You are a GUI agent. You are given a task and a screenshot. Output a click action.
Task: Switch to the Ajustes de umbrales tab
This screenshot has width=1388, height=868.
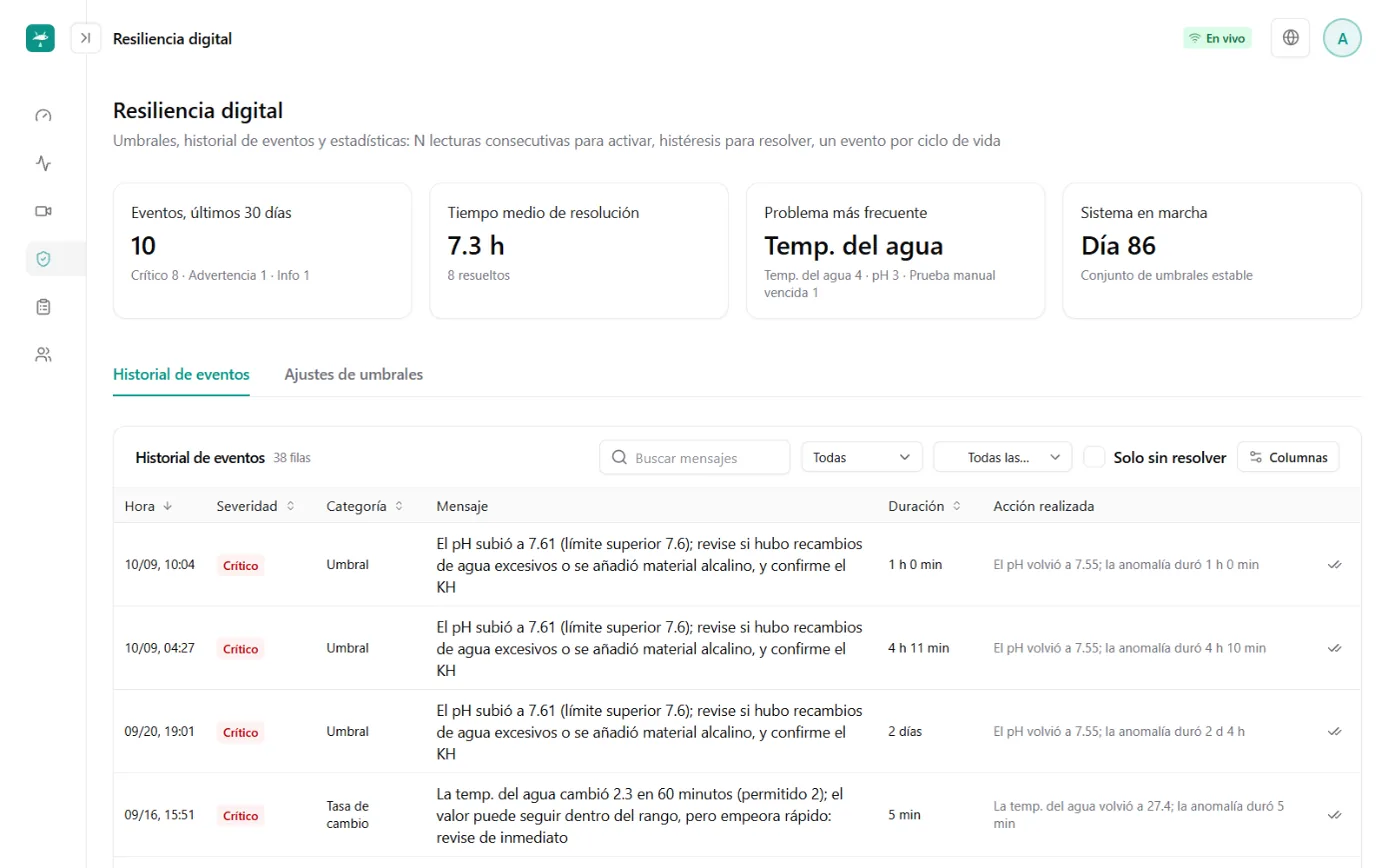353,374
